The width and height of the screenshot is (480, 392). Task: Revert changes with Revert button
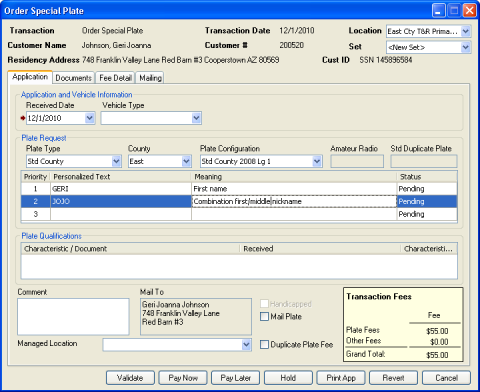(x=394, y=378)
